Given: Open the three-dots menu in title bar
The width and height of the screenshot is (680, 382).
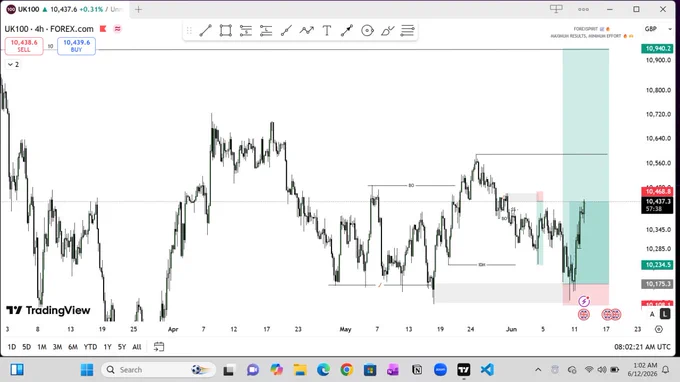Looking at the screenshot, I should (x=583, y=9).
